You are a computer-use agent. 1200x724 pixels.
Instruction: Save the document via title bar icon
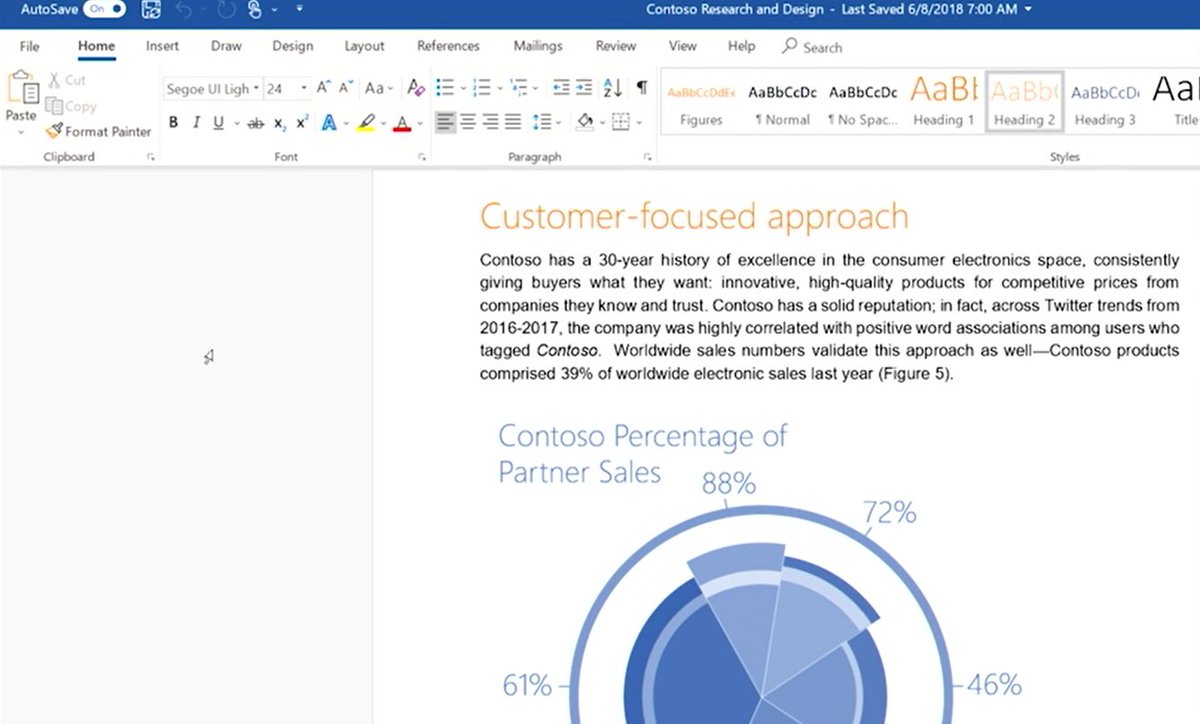point(151,10)
